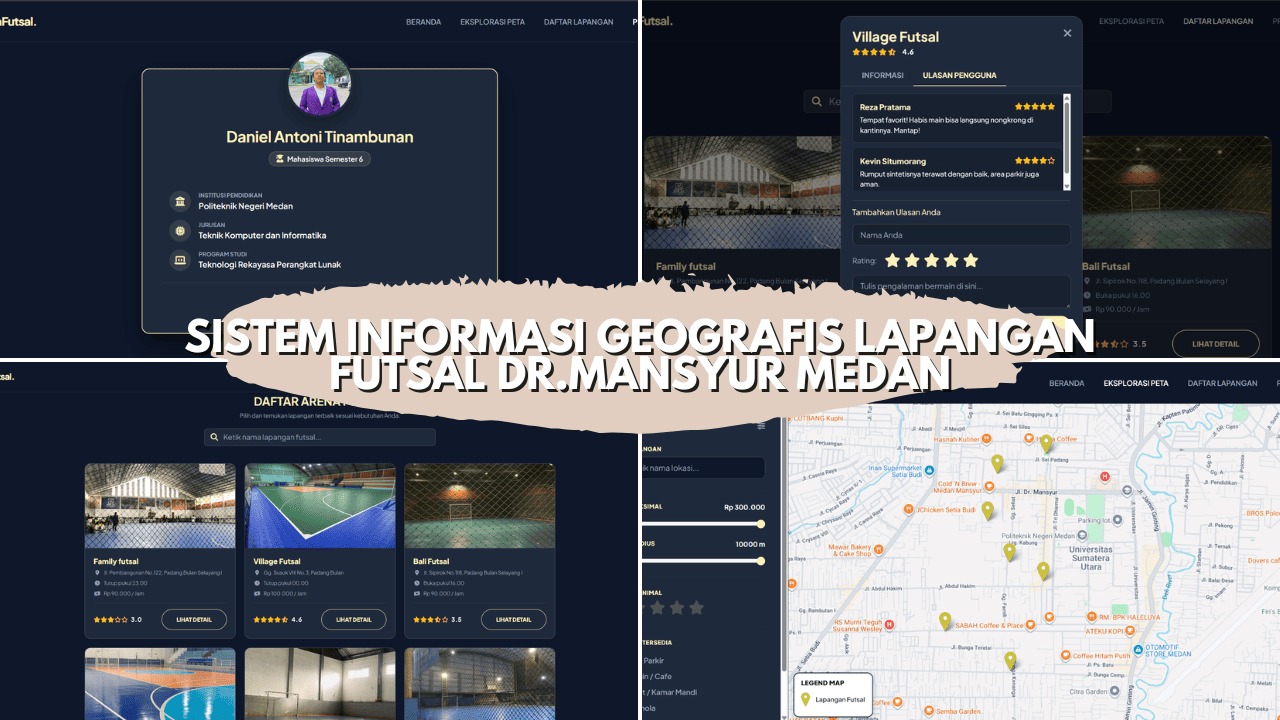Switch to the ULASAN PENGGUNA tab

pyautogui.click(x=959, y=75)
